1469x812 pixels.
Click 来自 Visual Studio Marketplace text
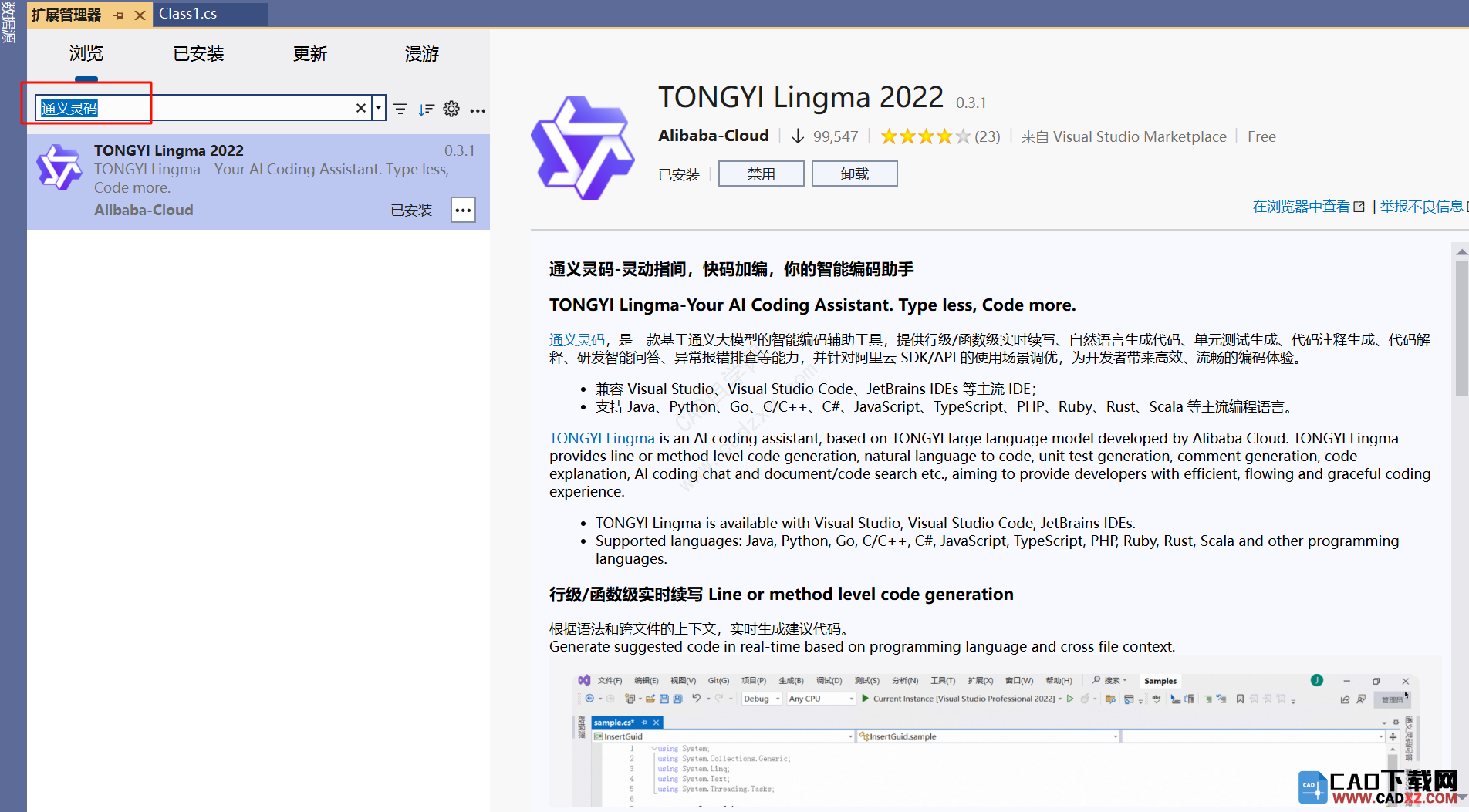(x=1123, y=136)
